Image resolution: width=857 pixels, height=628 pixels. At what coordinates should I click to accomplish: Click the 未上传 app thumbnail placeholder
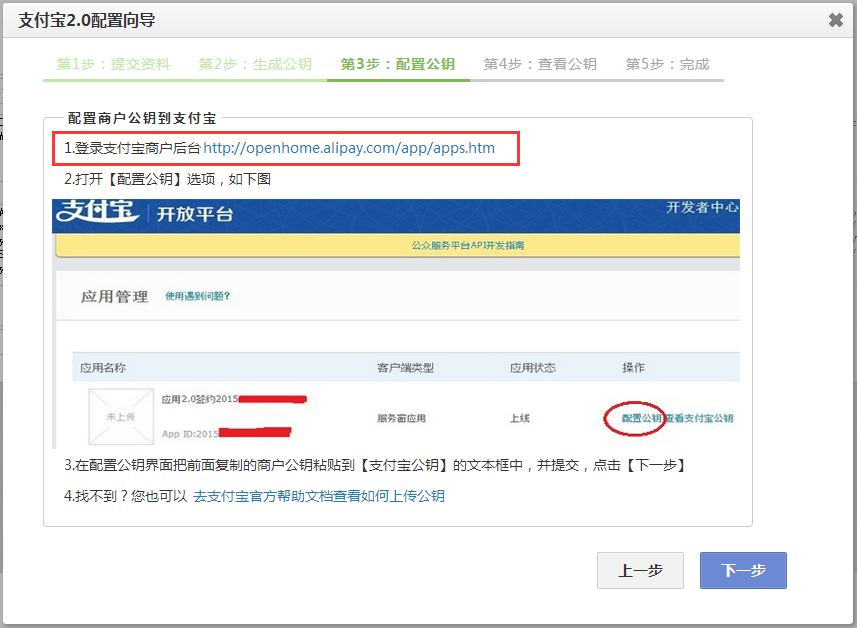coord(121,417)
